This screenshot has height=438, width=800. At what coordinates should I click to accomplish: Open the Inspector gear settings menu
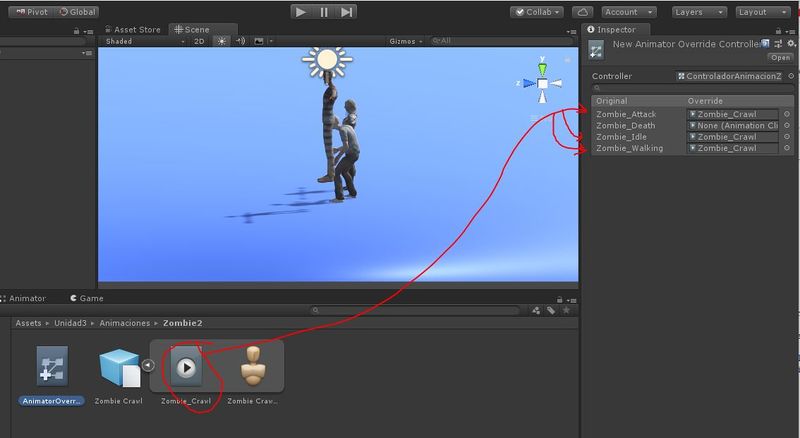click(x=791, y=44)
